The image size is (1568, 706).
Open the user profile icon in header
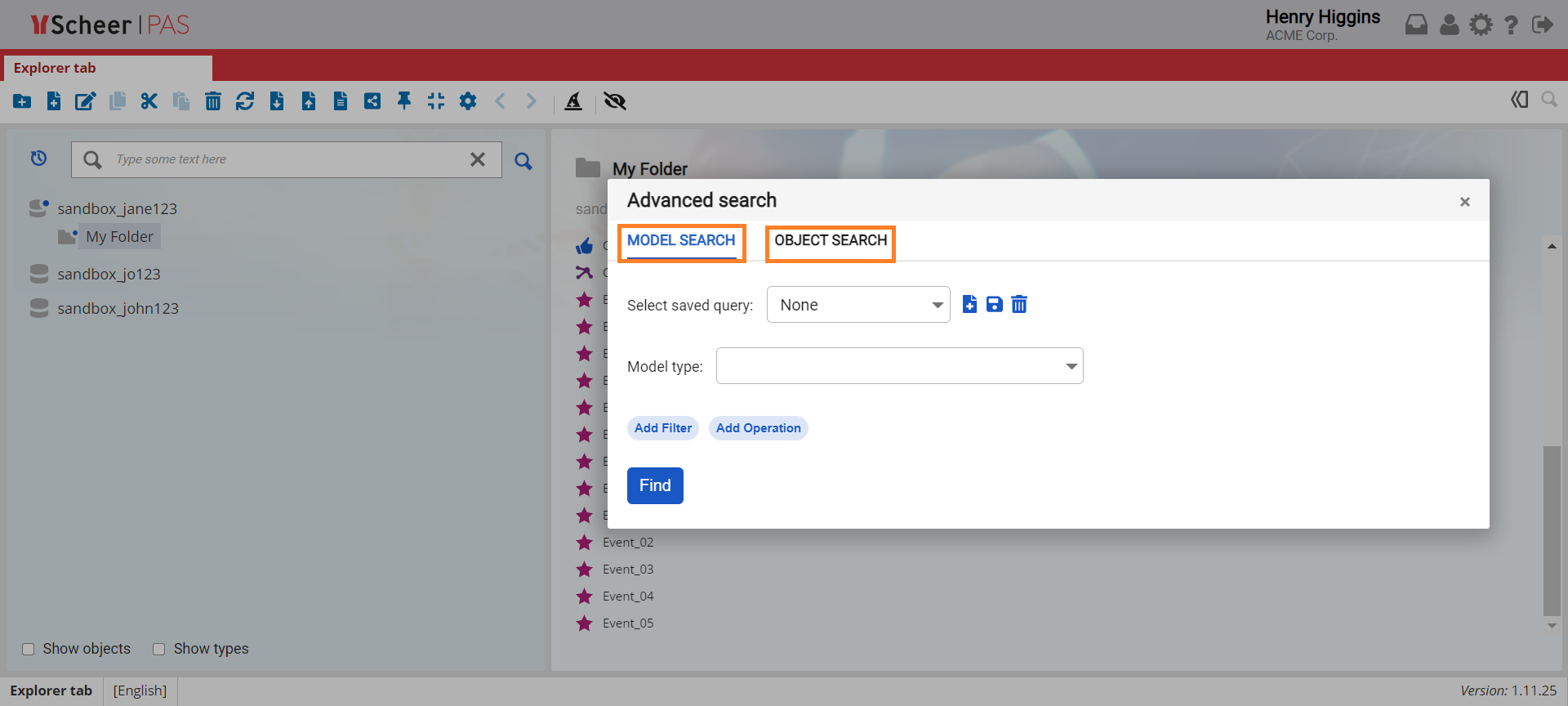[1450, 25]
